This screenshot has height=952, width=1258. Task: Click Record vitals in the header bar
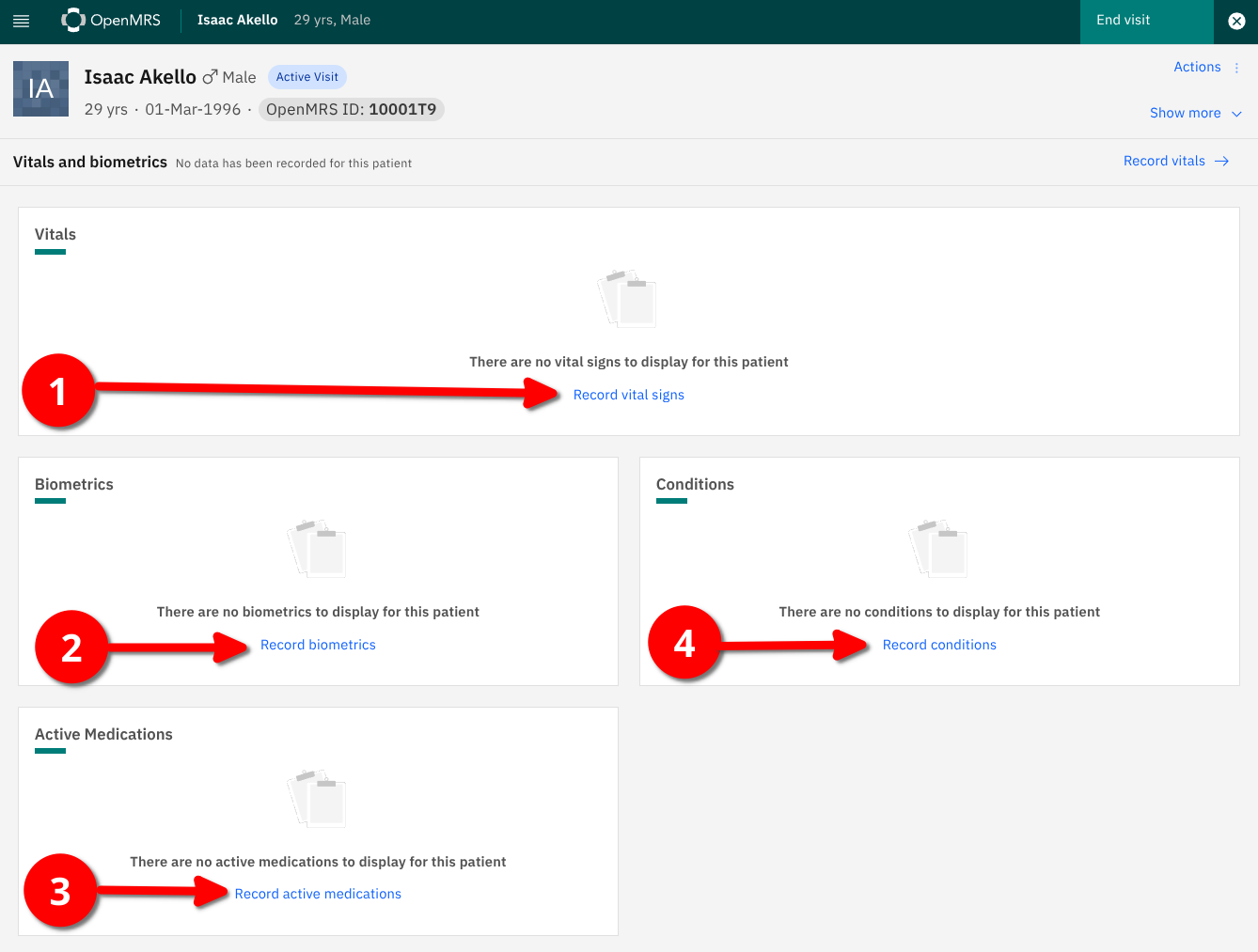click(1164, 162)
